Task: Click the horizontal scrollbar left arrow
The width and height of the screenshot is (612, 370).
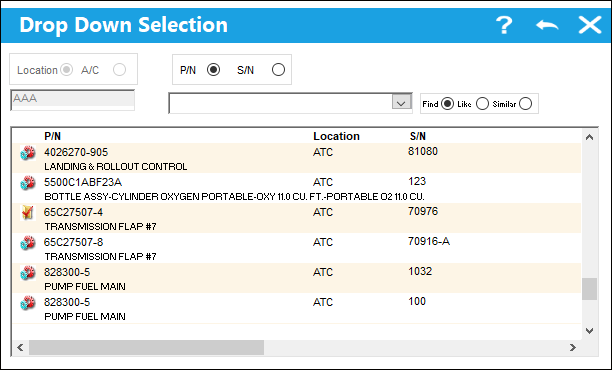Action: tap(20, 347)
